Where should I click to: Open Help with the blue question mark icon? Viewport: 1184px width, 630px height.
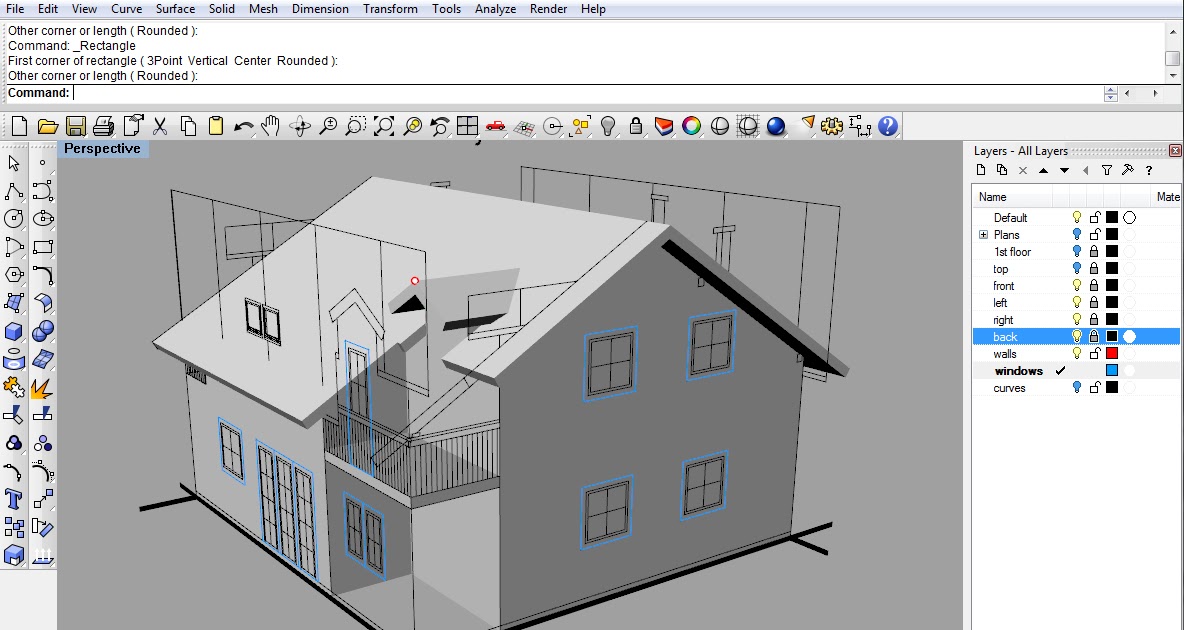[x=888, y=125]
